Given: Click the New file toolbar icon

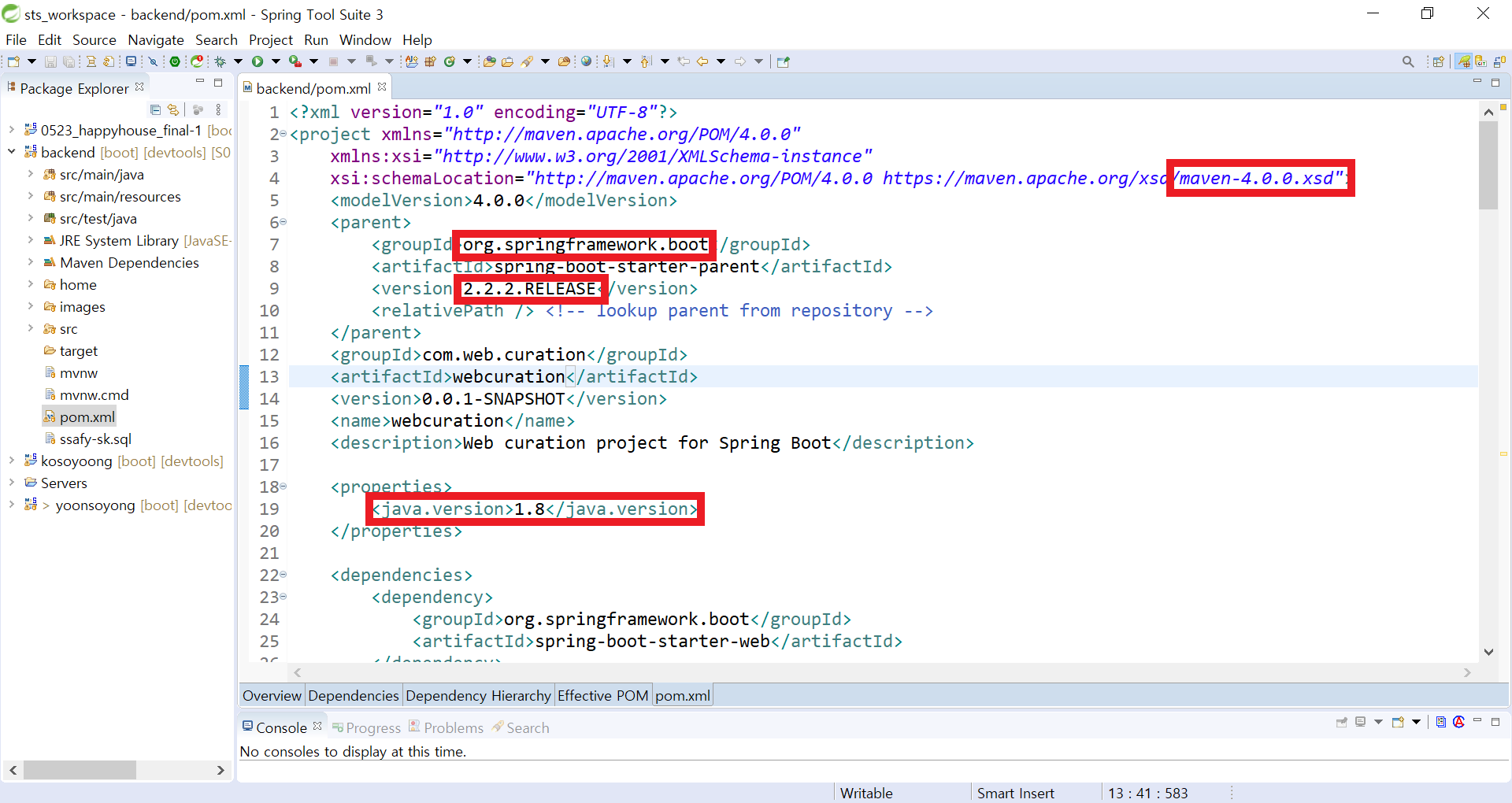Looking at the screenshot, I should pos(13,61).
